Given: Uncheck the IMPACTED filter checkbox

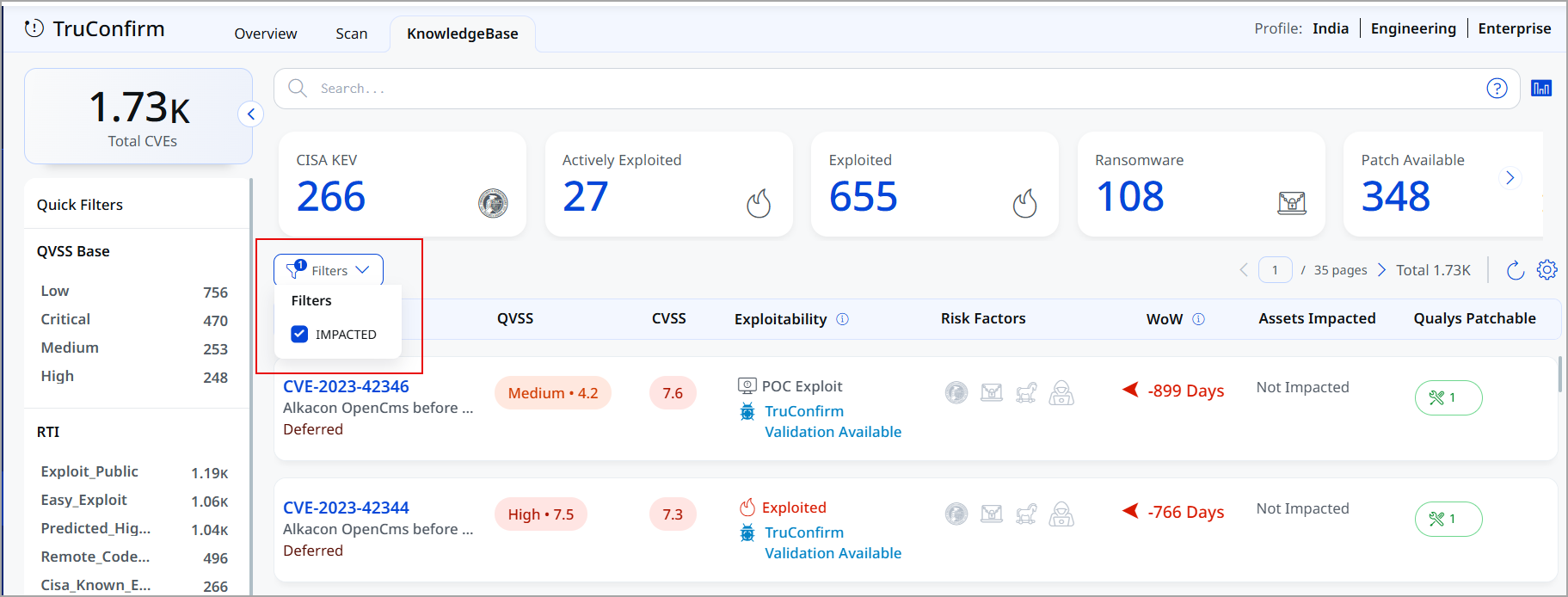Looking at the screenshot, I should click(299, 334).
